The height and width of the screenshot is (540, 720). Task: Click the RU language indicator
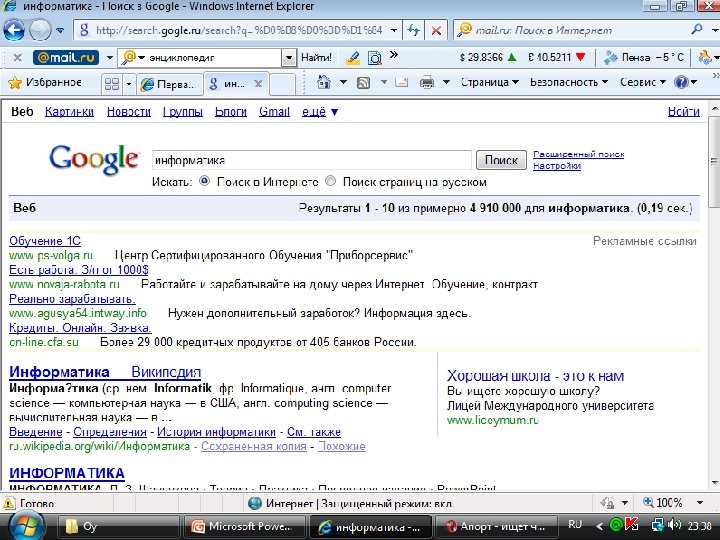tap(574, 524)
